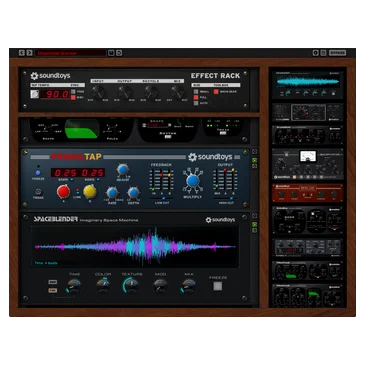The image size is (365, 365).
Task: Open the preset name display
Action: 70,53
